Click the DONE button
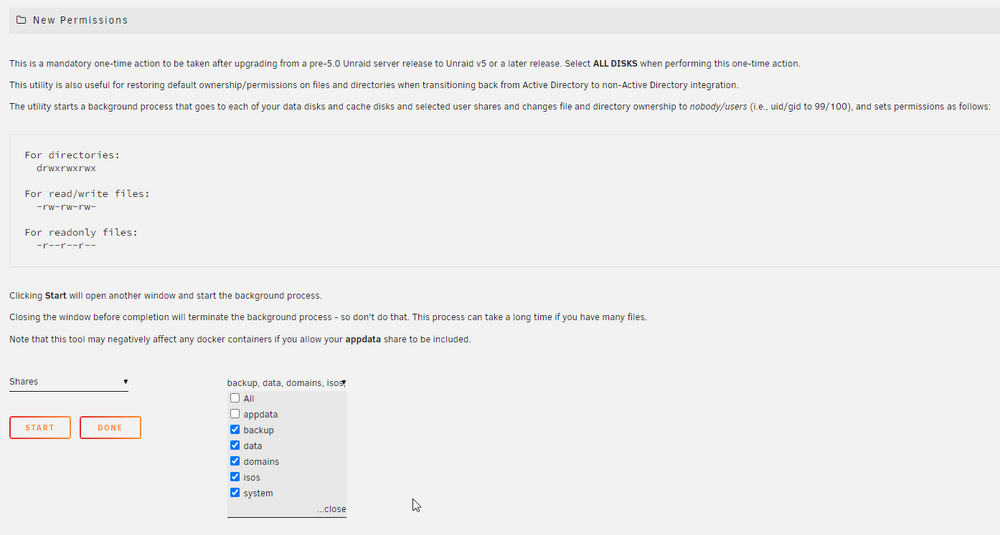This screenshot has width=1000, height=535. (110, 428)
